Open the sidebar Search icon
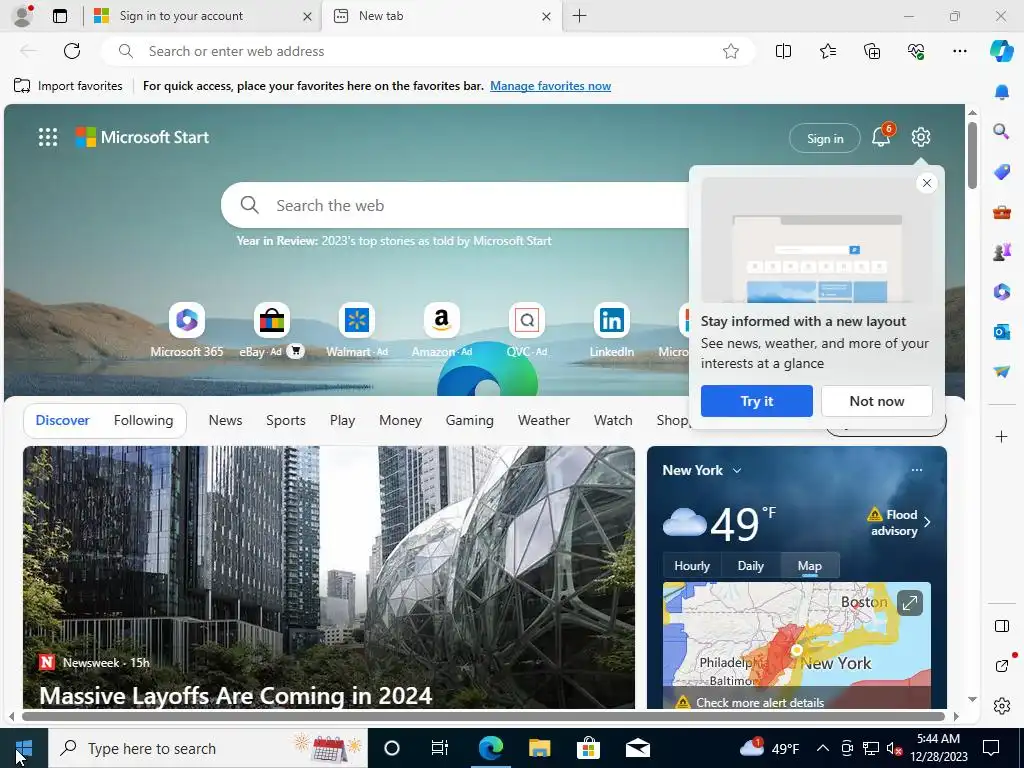 (1001, 131)
